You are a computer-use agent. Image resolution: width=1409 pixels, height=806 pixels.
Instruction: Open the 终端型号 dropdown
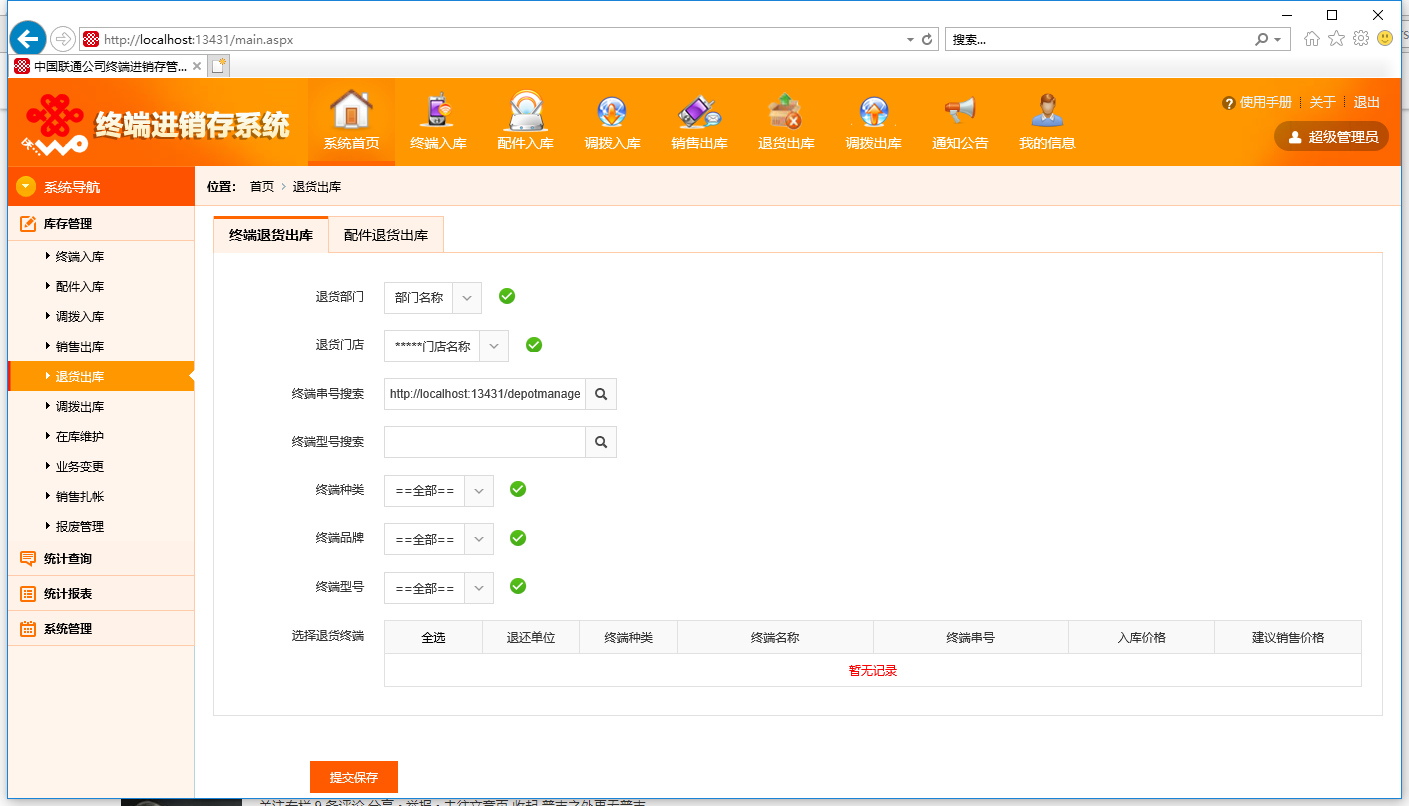pos(439,588)
